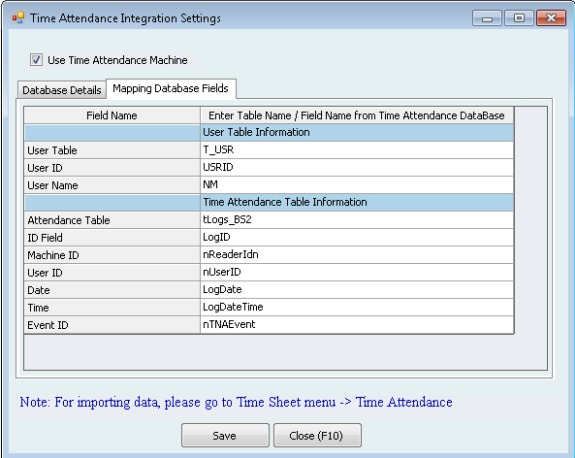
Task: Edit Event ID value nTNAEvent
Action: [357, 325]
